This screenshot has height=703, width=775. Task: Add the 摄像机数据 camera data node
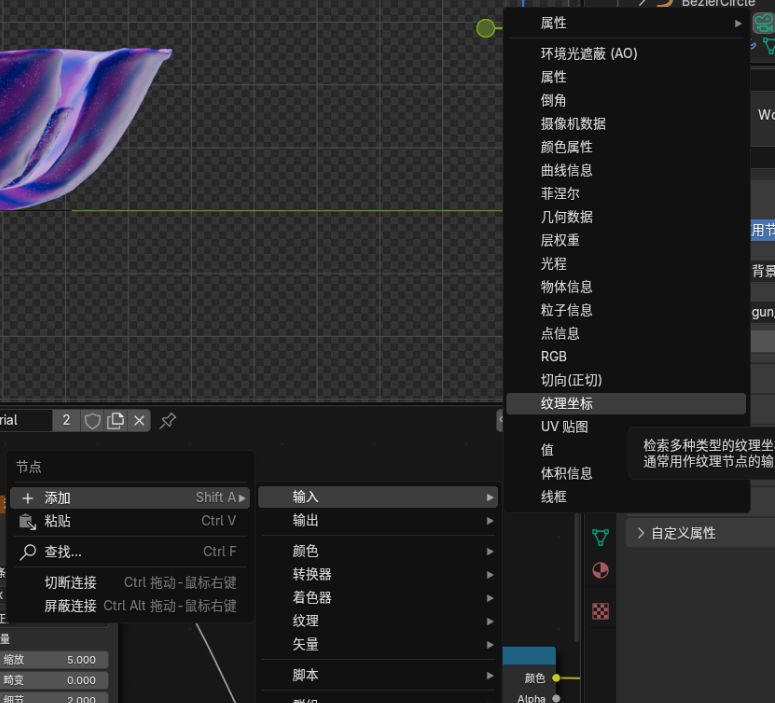click(x=626, y=124)
